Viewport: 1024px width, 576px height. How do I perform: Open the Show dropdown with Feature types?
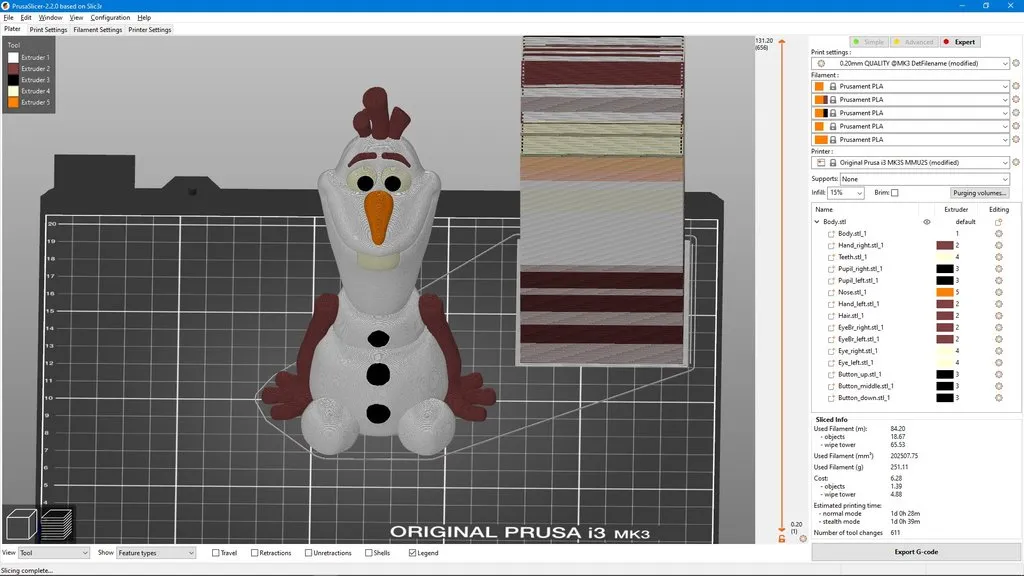(155, 553)
